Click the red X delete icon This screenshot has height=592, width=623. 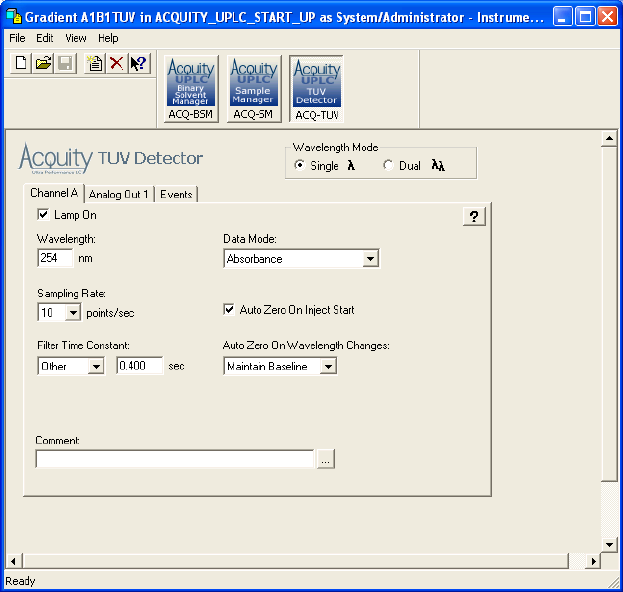[117, 63]
